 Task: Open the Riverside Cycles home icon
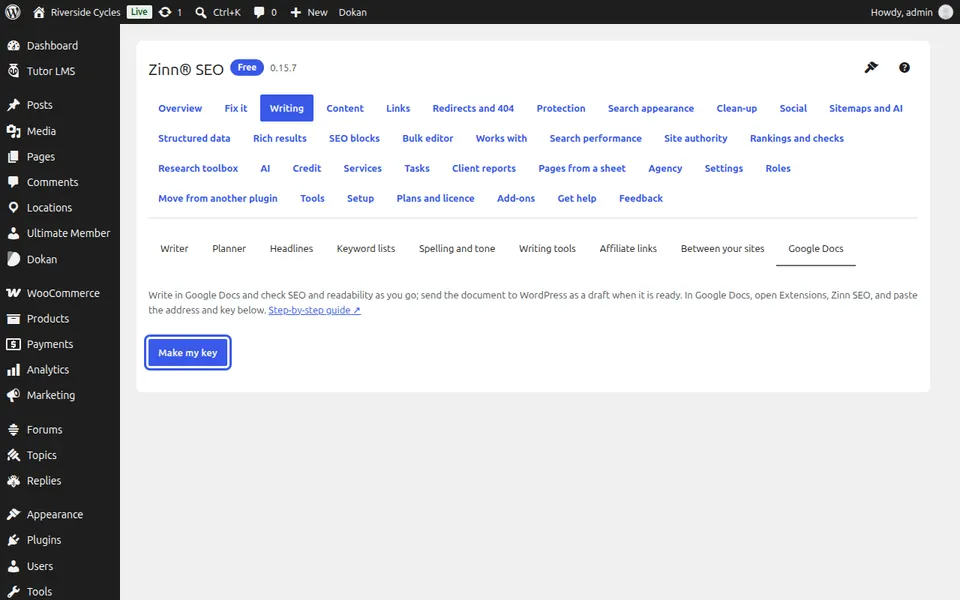pyautogui.click(x=39, y=12)
